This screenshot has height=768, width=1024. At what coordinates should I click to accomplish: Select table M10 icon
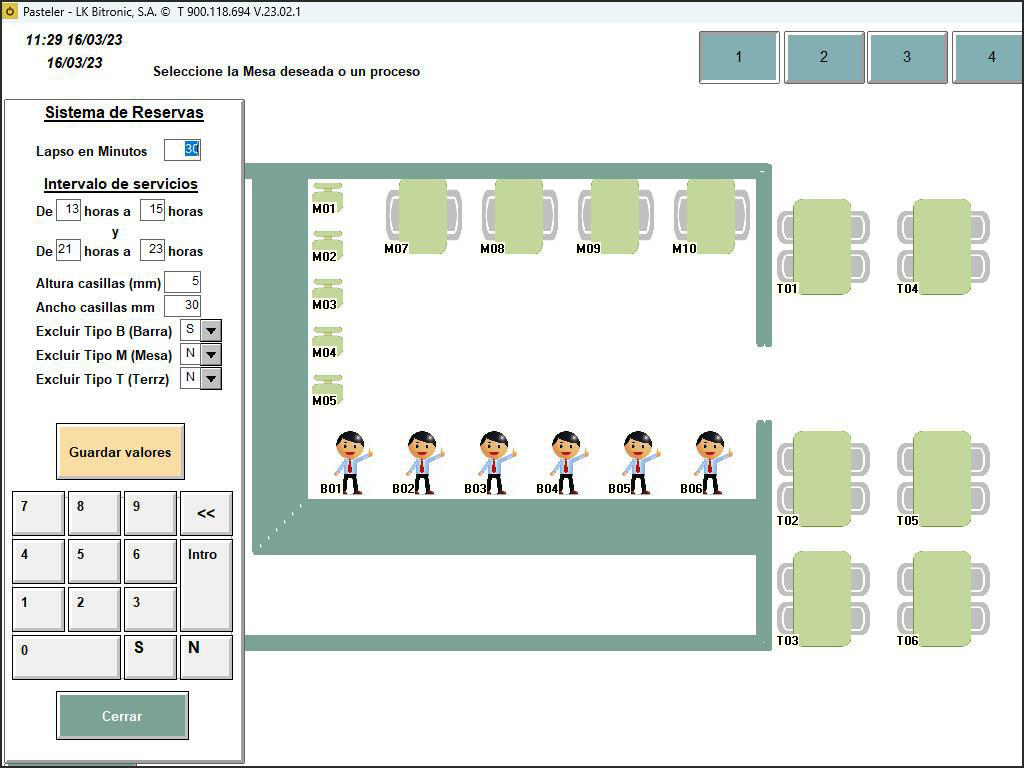coord(711,216)
